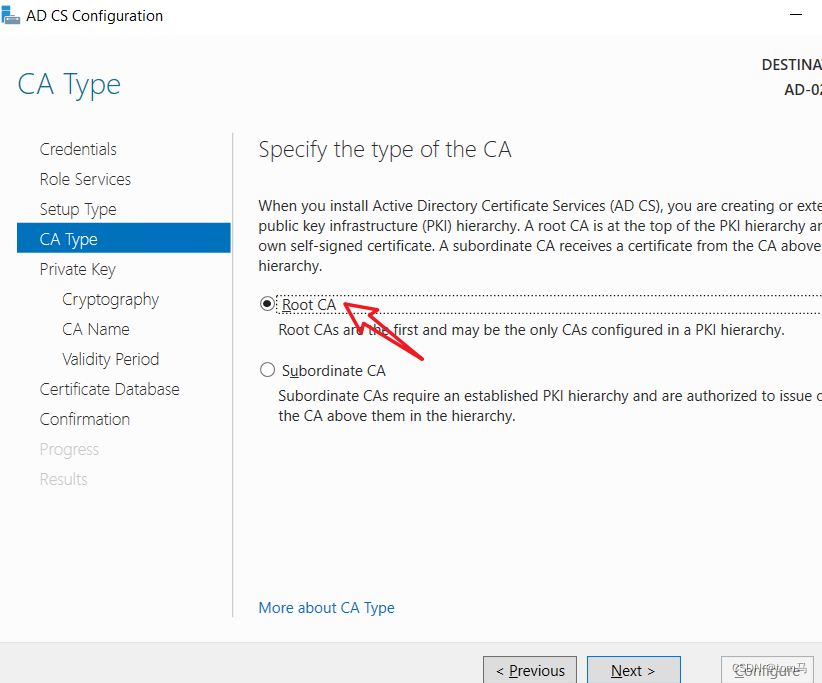Open the Cryptography sub-step
Image resolution: width=822 pixels, height=683 pixels.
click(111, 299)
